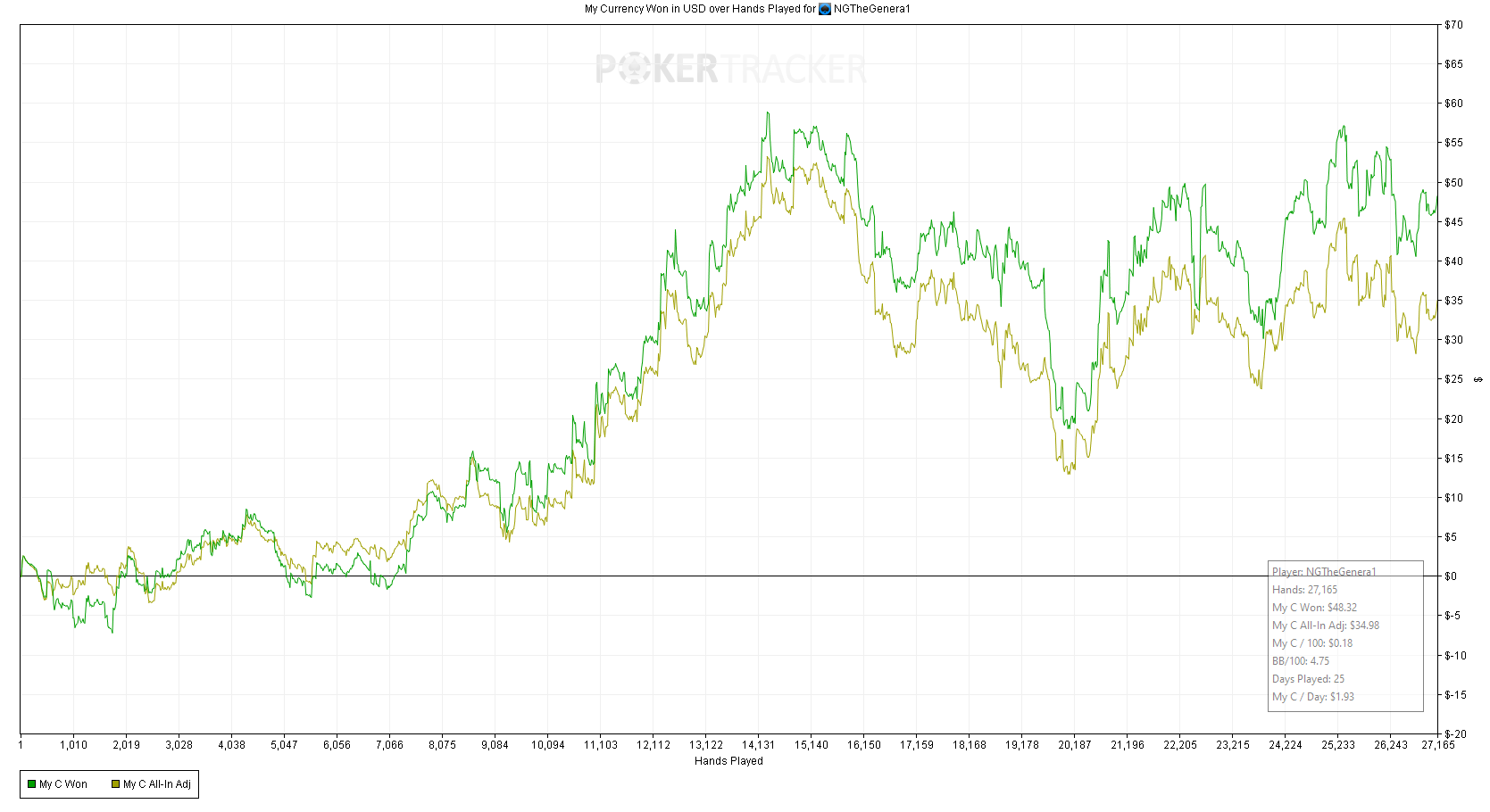Click the $0 y-axis tick label
Image resolution: width=1490 pixels, height=812 pixels.
(x=1452, y=576)
